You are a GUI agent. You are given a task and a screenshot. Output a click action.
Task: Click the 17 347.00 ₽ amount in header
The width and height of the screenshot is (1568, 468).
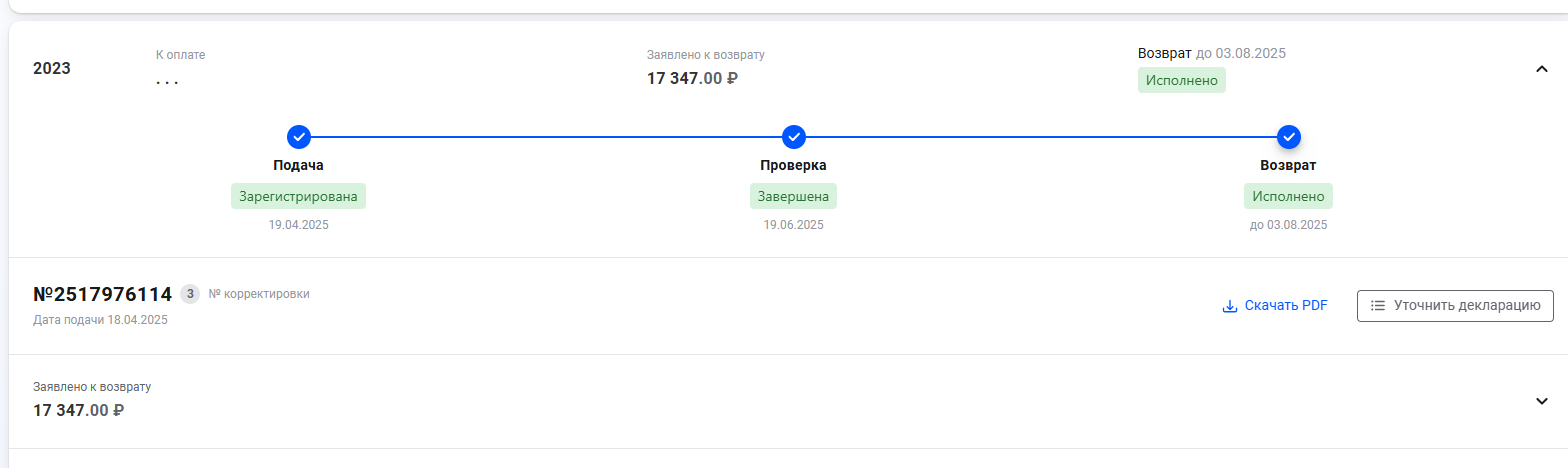(692, 78)
